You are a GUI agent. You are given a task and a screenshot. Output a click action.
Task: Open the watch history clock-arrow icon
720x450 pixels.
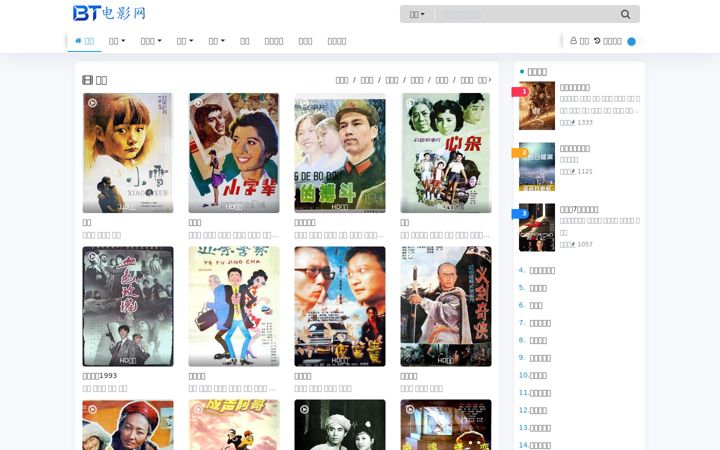(x=597, y=41)
